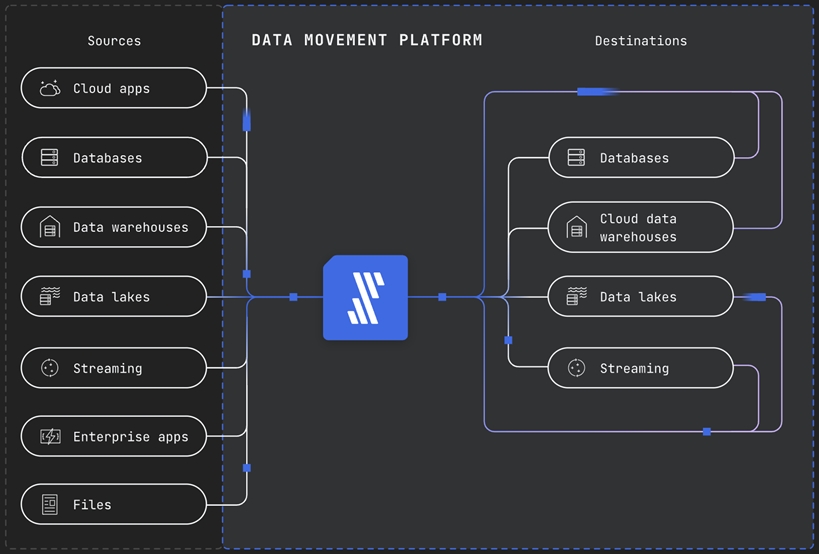This screenshot has height=554, width=819.
Task: Click the Sources column heading
Action: tap(114, 41)
